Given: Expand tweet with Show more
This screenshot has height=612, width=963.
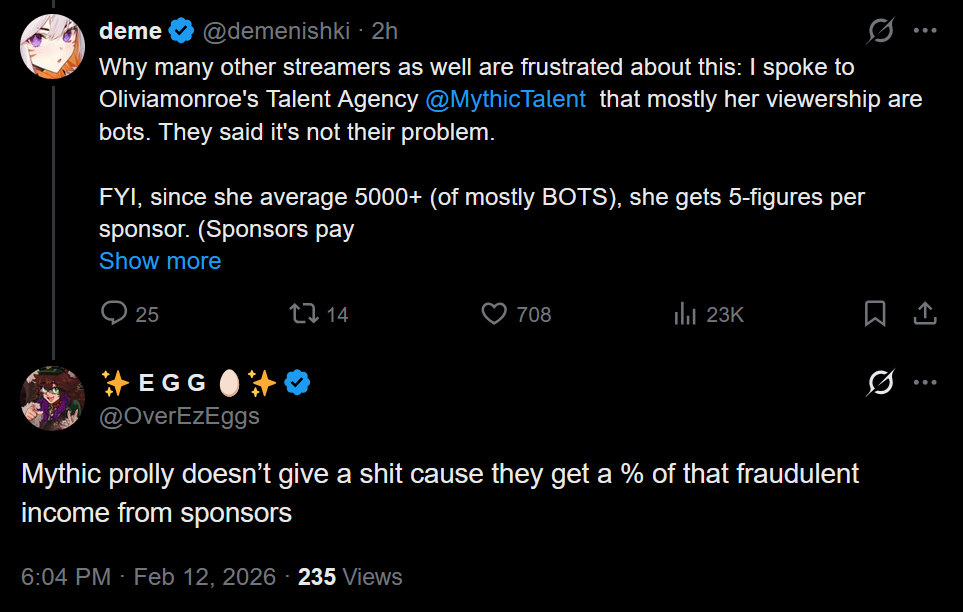Looking at the screenshot, I should pos(160,261).
